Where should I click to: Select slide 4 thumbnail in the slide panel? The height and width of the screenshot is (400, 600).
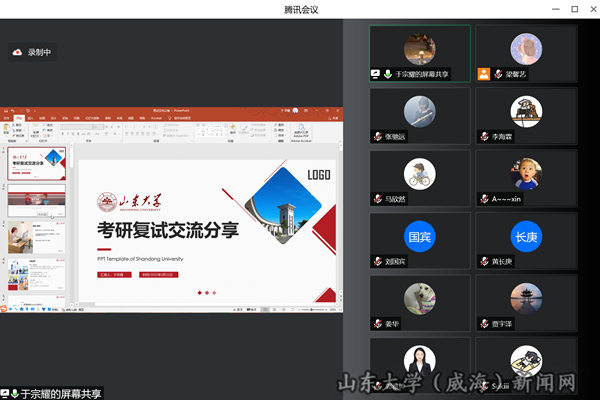pyautogui.click(x=36, y=274)
